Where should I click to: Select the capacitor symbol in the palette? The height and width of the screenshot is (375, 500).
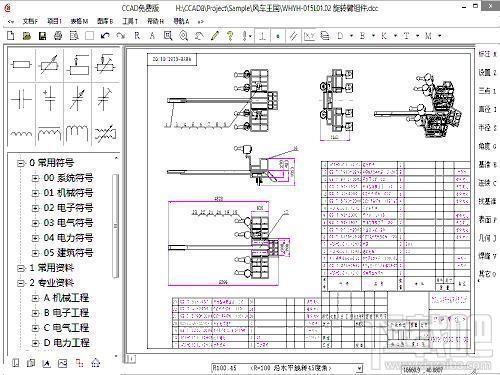coord(21,99)
